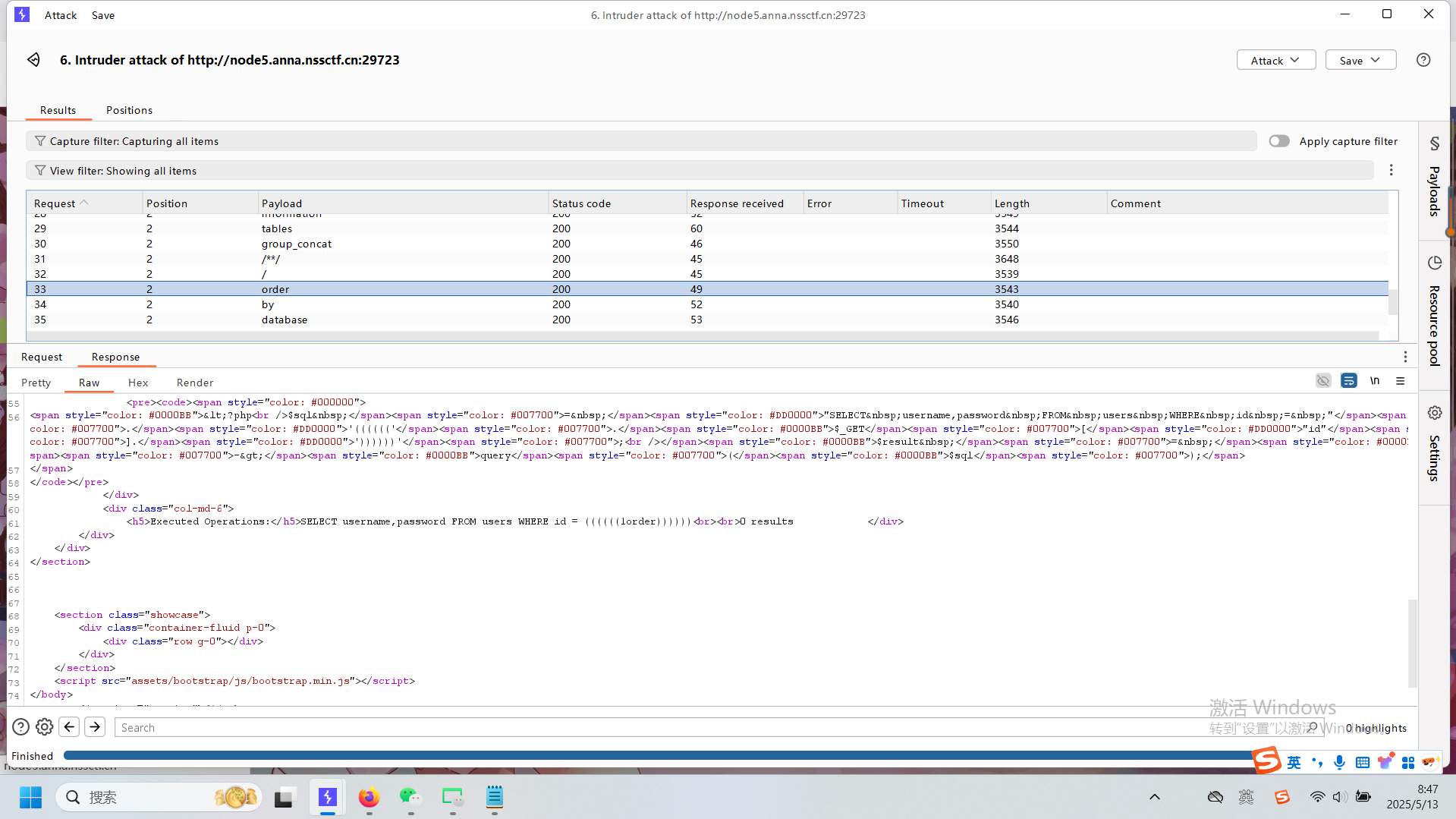Switch to the Render view tab
This screenshot has width=1456, height=819.
(x=195, y=383)
